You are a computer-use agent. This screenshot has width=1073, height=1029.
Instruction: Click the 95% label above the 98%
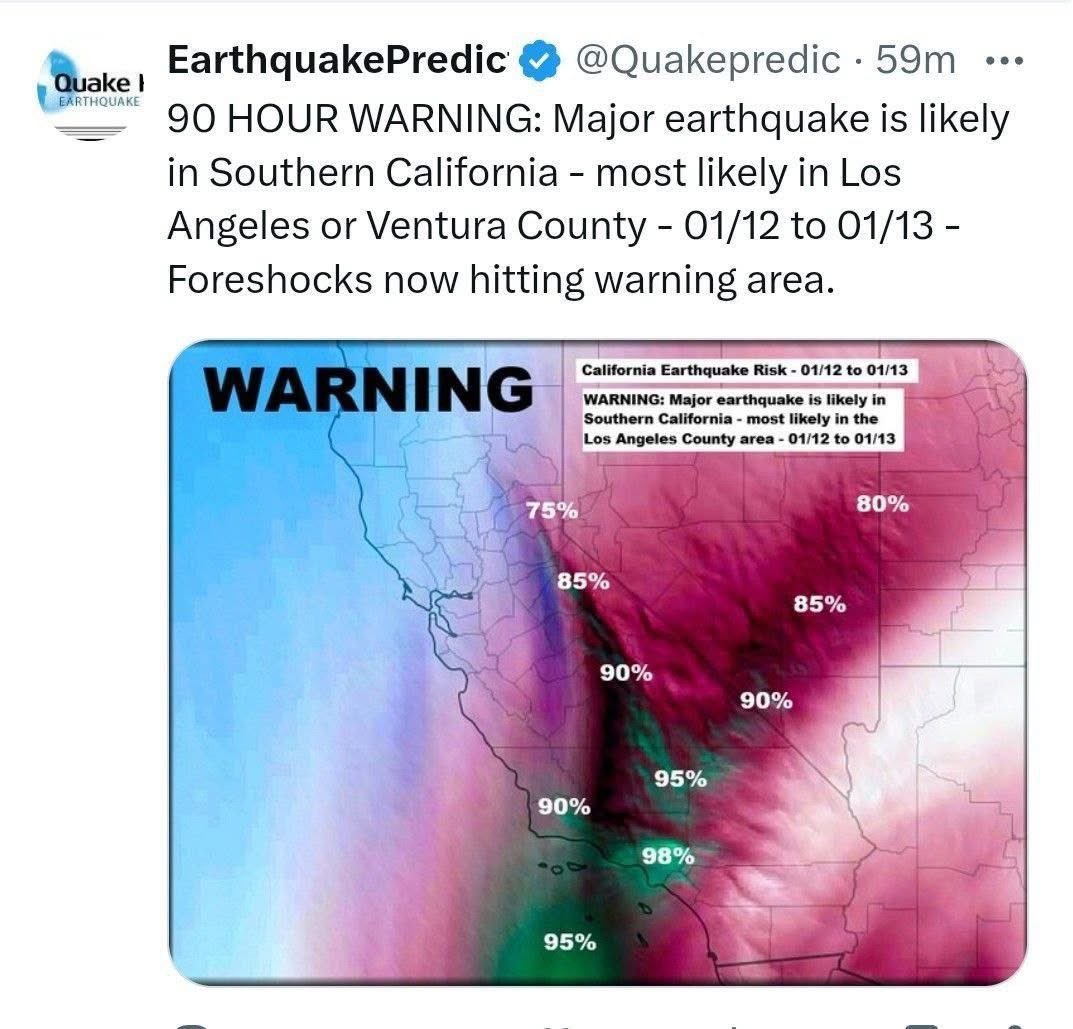tap(681, 779)
